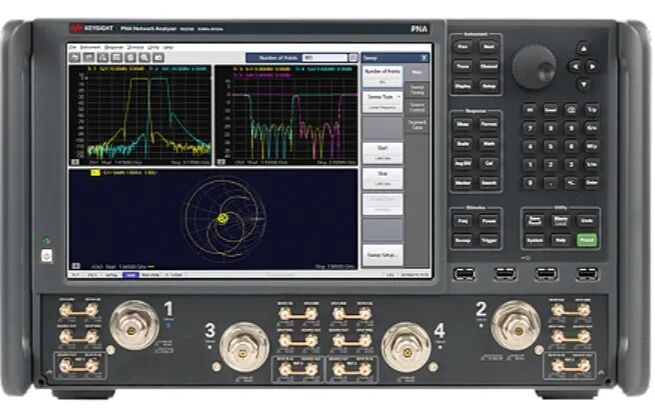The height and width of the screenshot is (415, 655).
Task: Click the last front-panel USB port
Action: pos(587,274)
